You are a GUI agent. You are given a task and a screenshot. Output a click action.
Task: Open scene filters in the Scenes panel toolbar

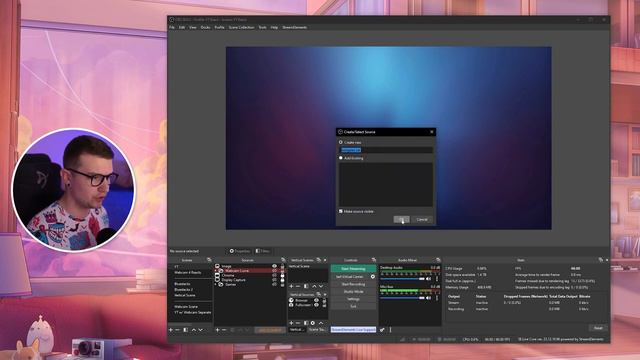point(186,330)
